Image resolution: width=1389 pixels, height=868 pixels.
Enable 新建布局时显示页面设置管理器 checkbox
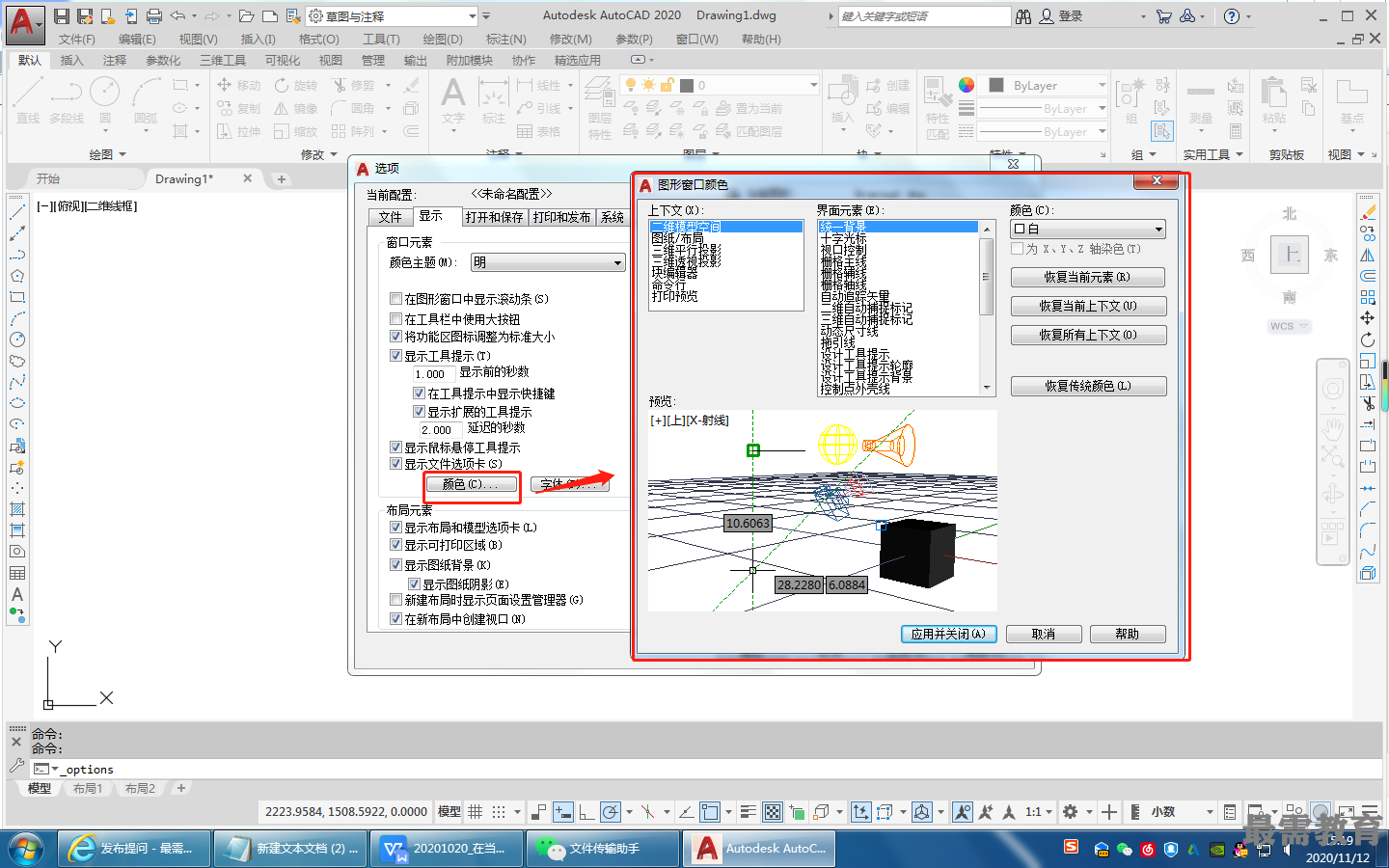pos(396,600)
